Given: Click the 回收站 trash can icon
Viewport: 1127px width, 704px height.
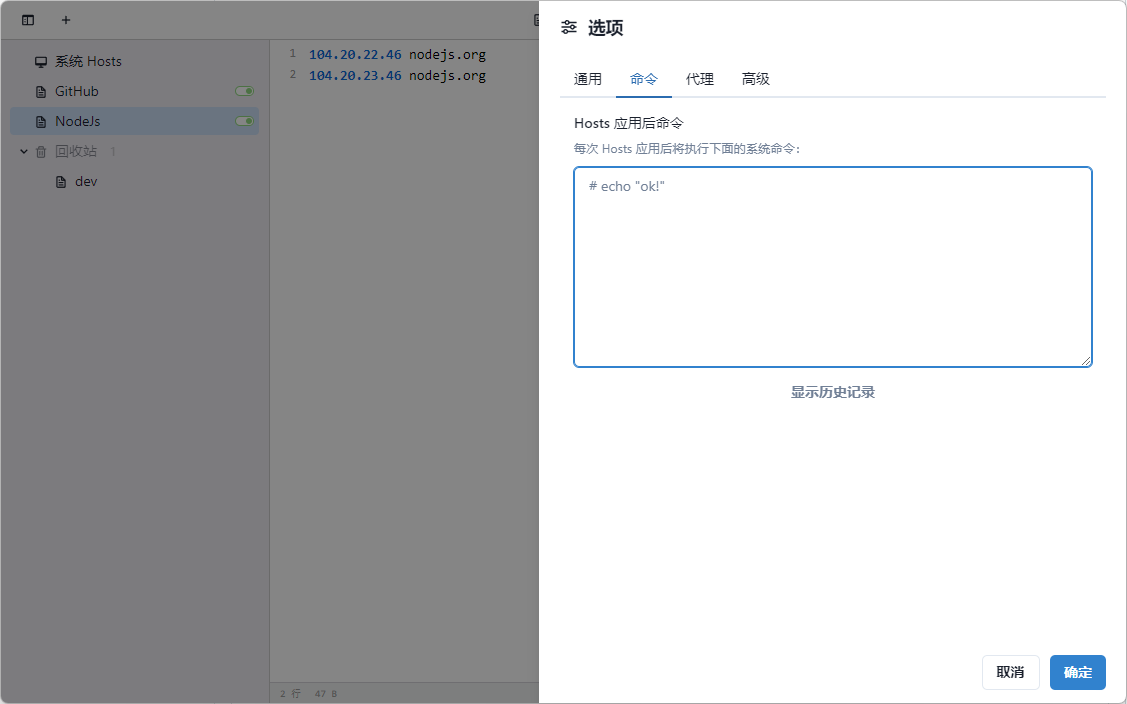Looking at the screenshot, I should pos(41,152).
